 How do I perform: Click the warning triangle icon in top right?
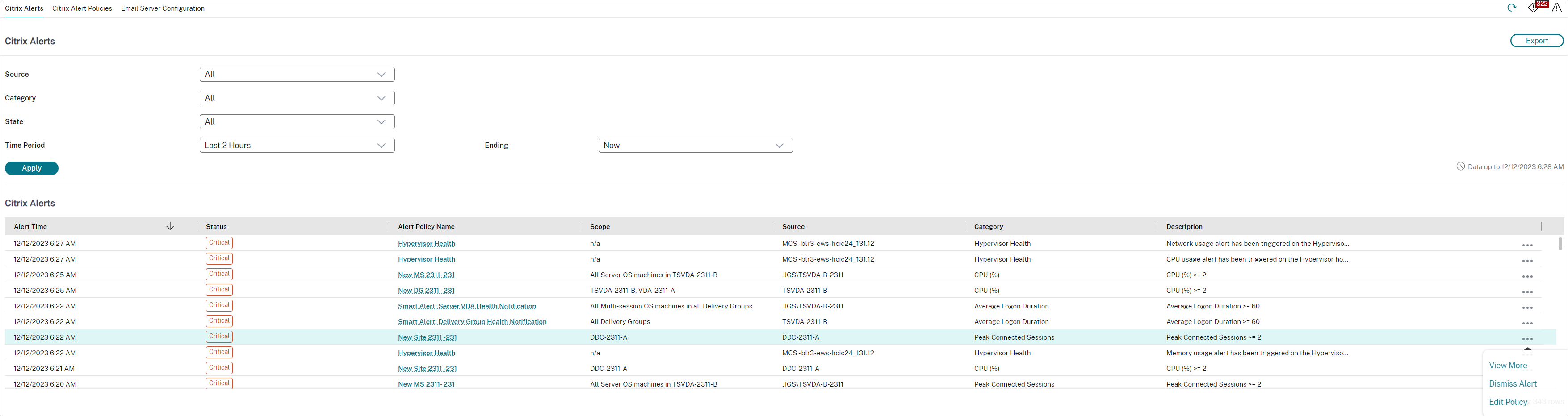coord(1558,8)
